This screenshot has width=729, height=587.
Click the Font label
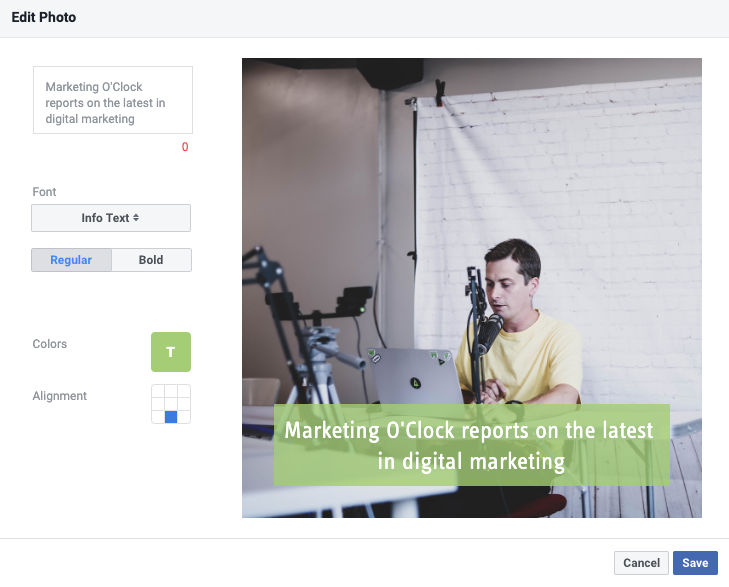(x=44, y=192)
